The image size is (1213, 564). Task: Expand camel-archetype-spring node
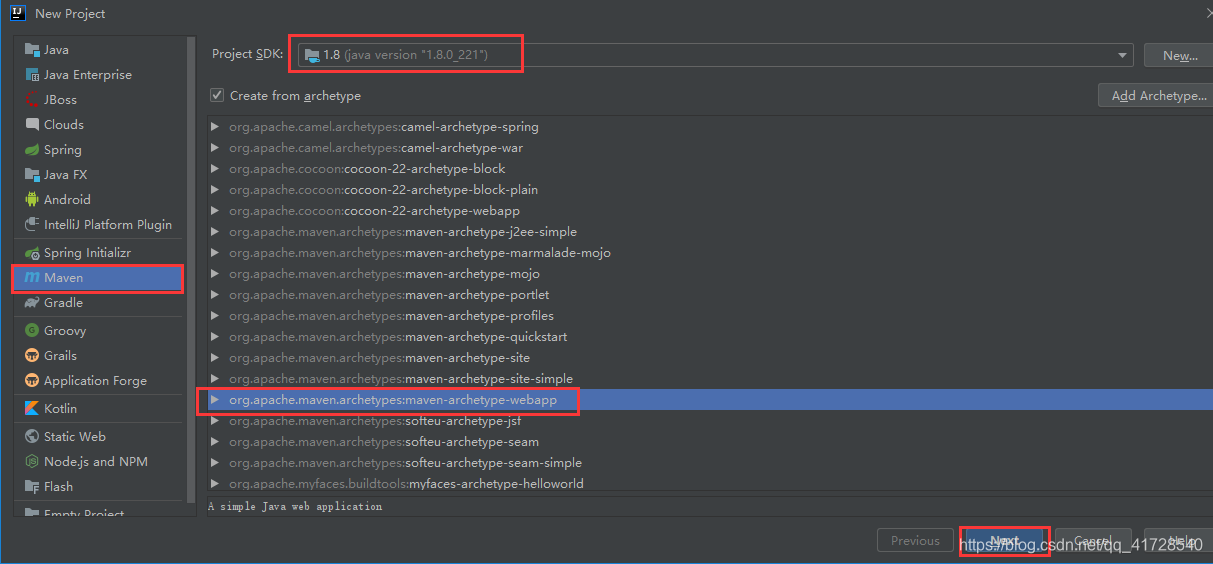(215, 127)
